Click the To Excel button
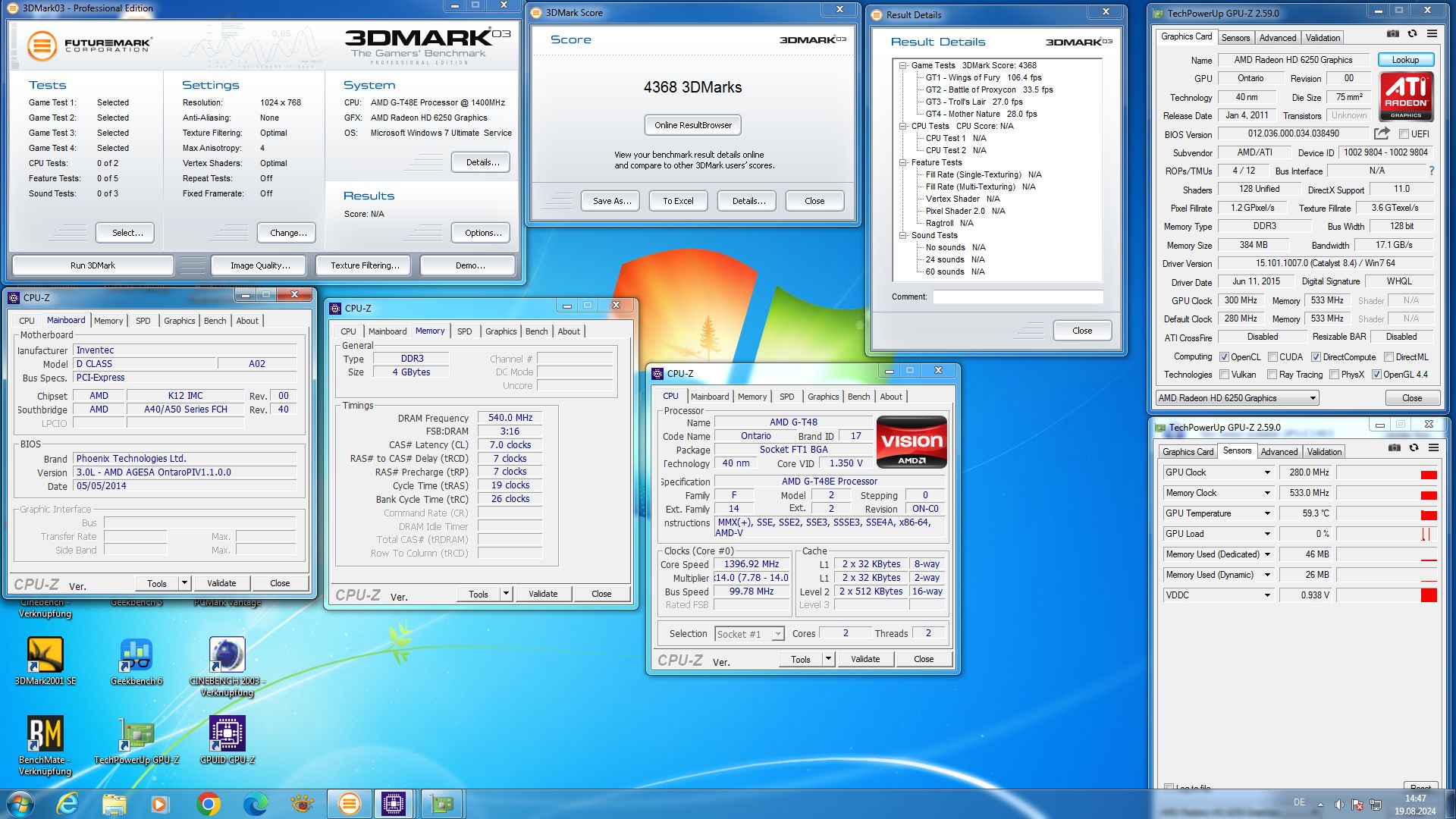The height and width of the screenshot is (819, 1456). [678, 201]
